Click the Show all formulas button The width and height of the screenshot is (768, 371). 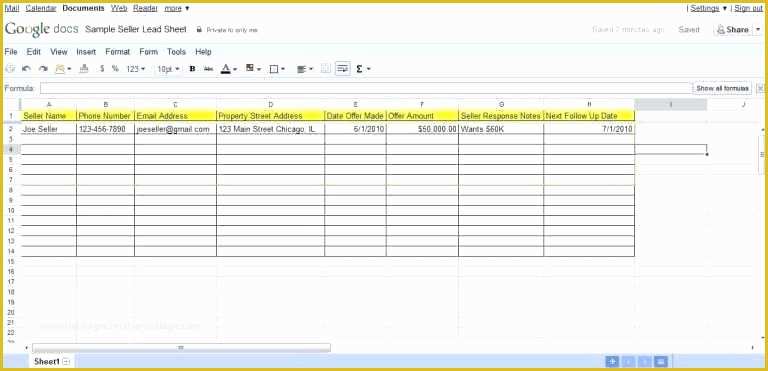coord(722,88)
